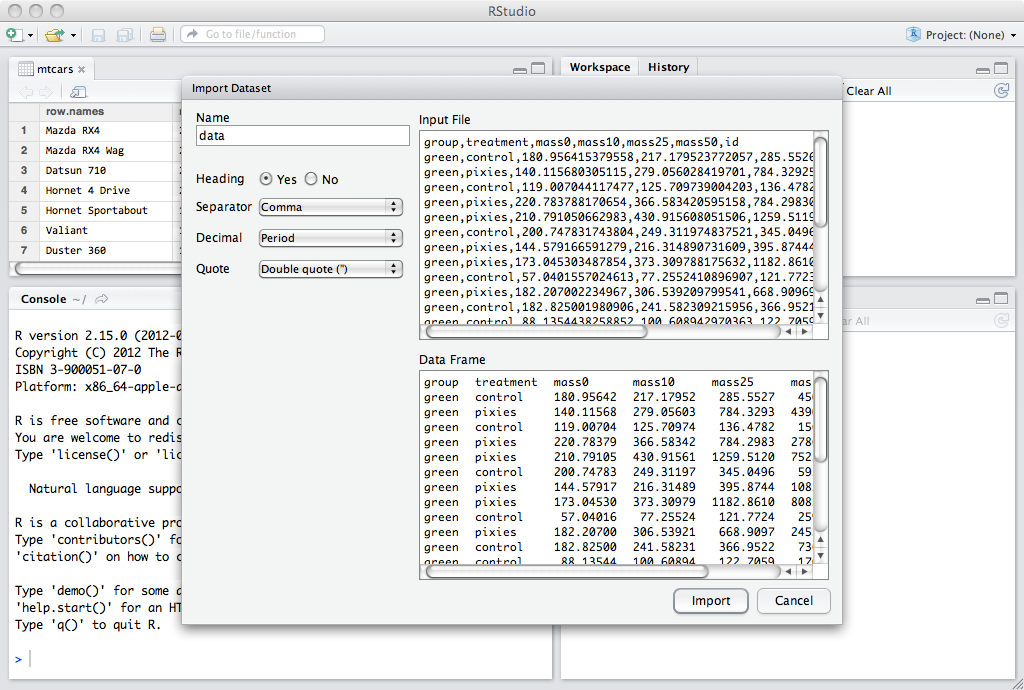Open the Decimal dropdown

tap(330, 238)
